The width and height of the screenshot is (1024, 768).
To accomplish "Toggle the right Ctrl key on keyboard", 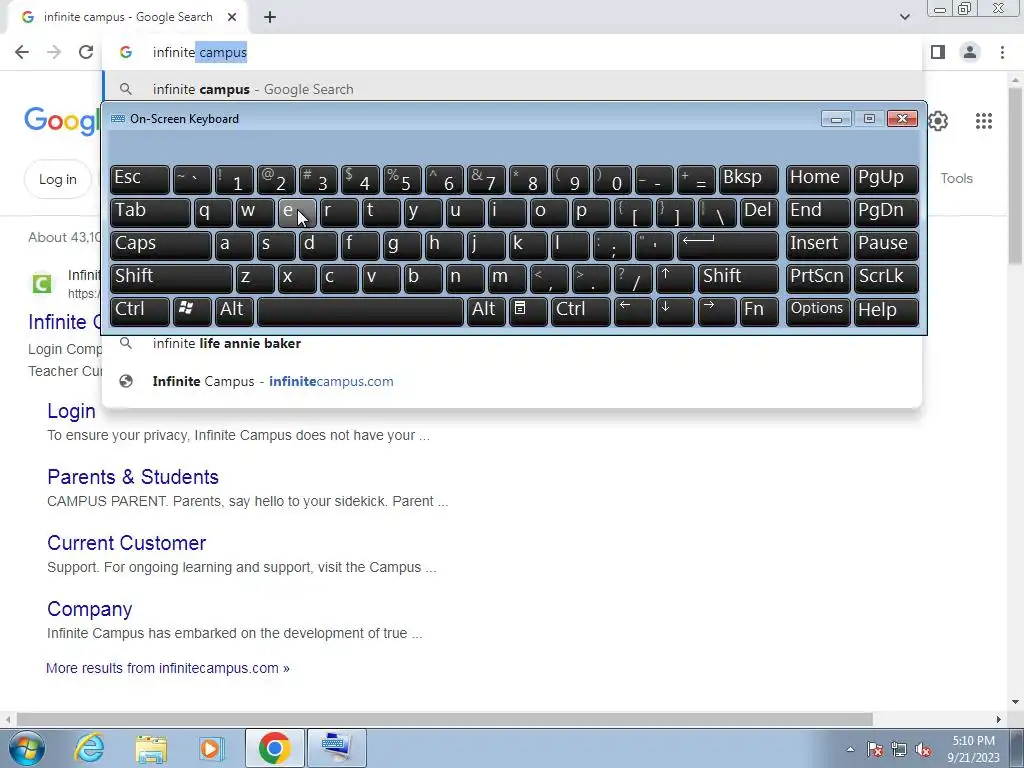I will coord(581,311).
